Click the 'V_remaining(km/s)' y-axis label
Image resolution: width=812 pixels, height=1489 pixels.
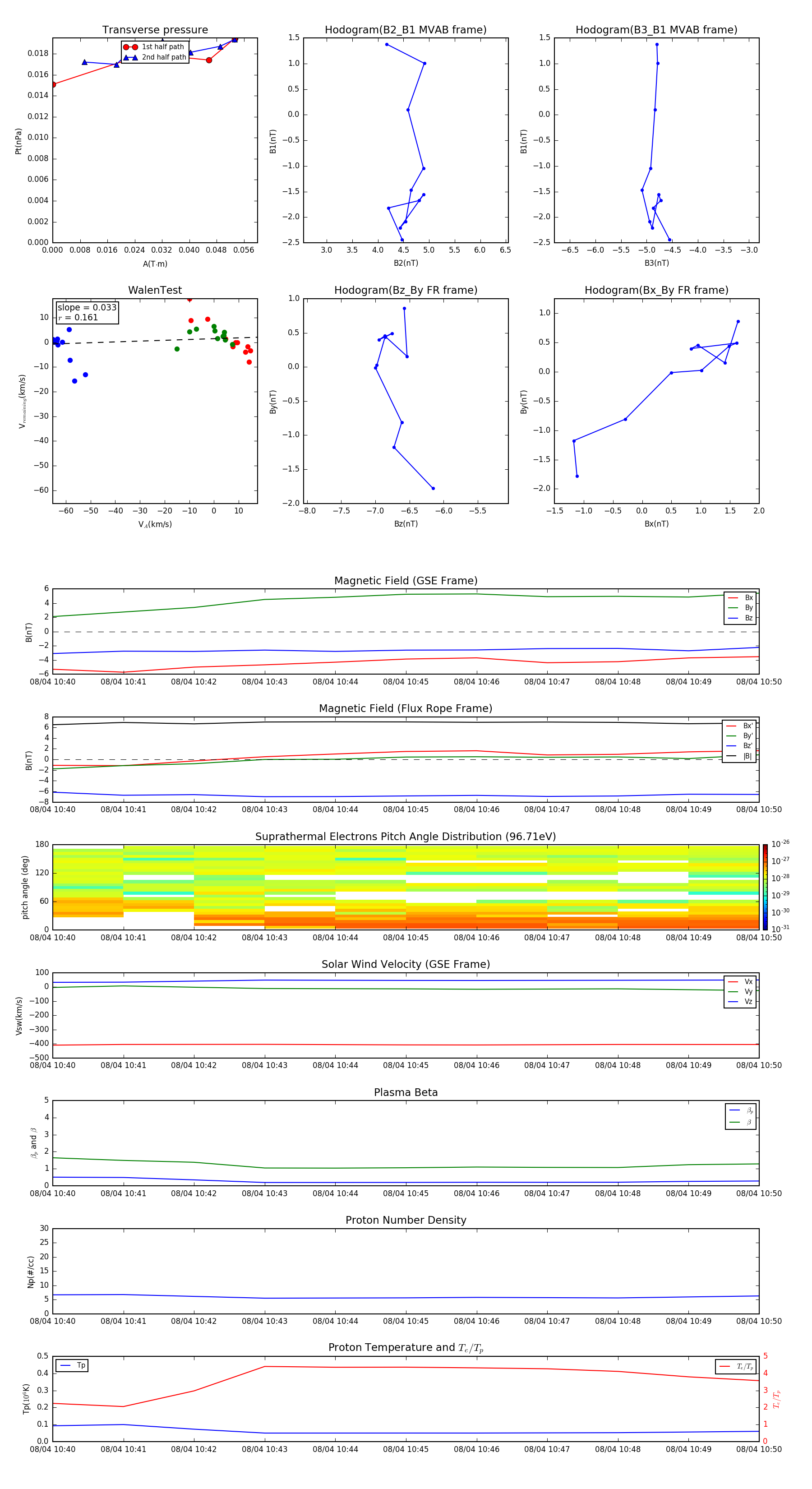pos(23,401)
